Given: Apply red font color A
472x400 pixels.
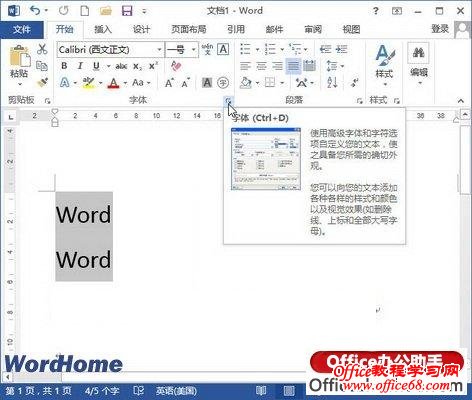Looking at the screenshot, I should [x=114, y=83].
